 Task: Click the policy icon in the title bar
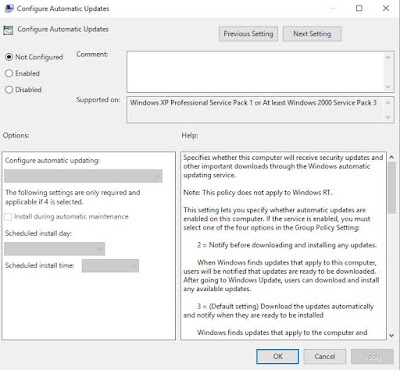(9, 8)
